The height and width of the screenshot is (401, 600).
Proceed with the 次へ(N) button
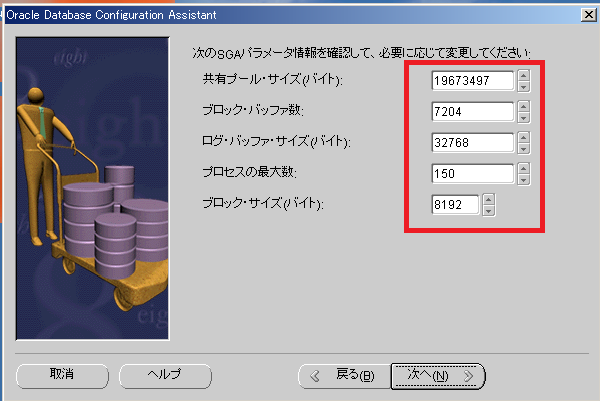438,376
